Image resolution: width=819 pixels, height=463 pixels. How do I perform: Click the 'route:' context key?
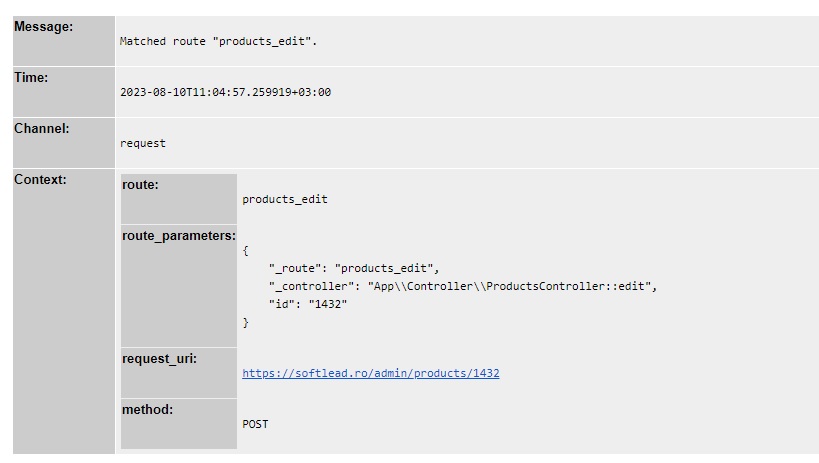coord(140,185)
